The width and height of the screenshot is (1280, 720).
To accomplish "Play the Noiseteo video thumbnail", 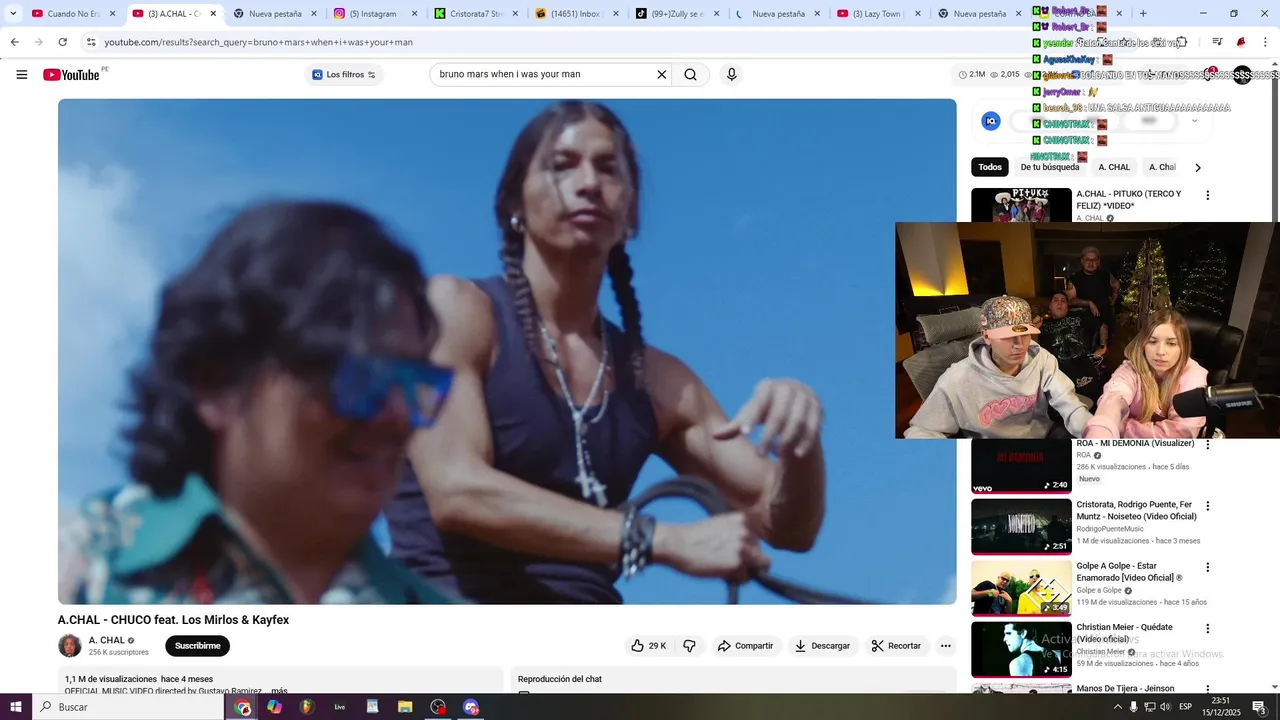I will click(1021, 527).
